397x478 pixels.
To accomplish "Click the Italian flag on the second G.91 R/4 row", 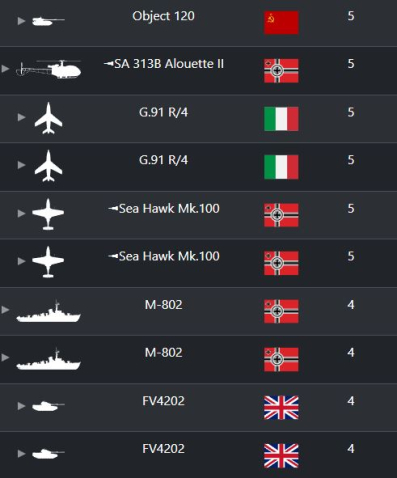I will click(281, 167).
